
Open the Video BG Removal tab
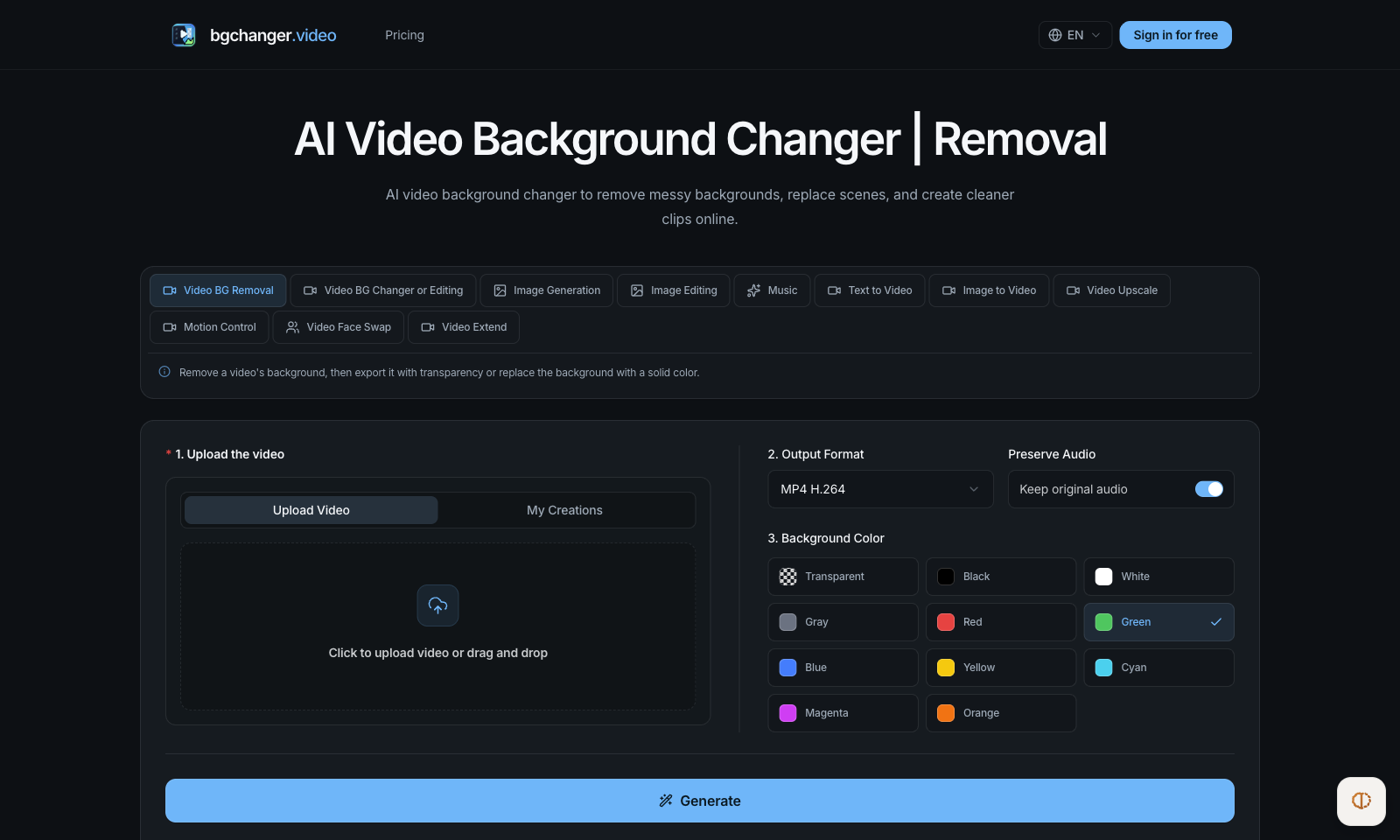(218, 290)
